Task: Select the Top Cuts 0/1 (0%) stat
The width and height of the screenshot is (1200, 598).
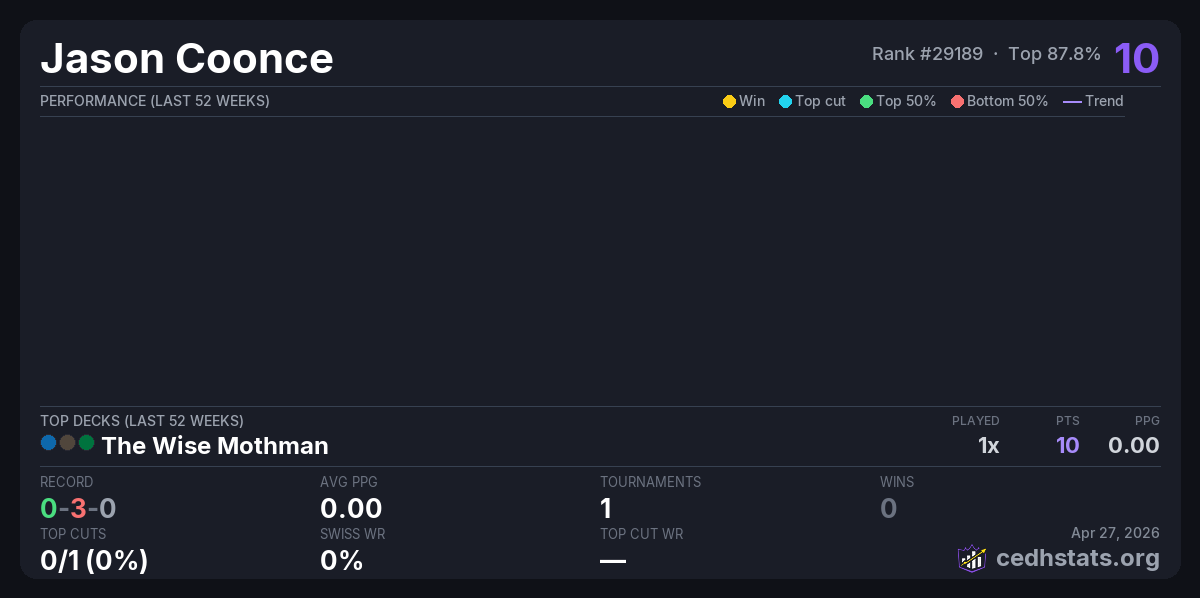Action: [94, 560]
